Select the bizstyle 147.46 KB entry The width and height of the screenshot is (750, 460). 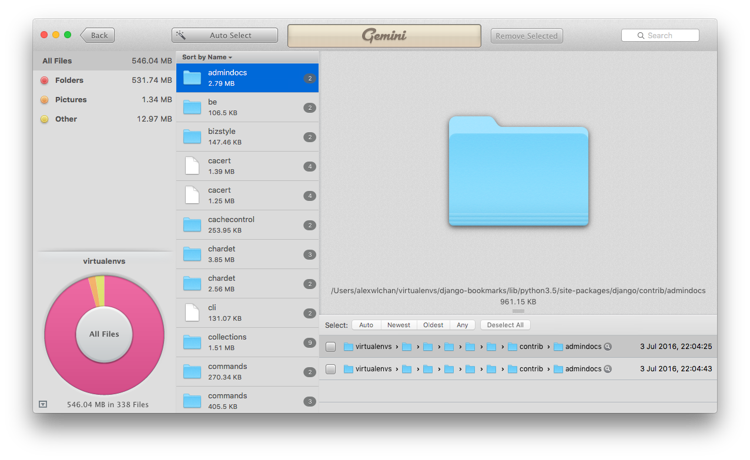[247, 137]
